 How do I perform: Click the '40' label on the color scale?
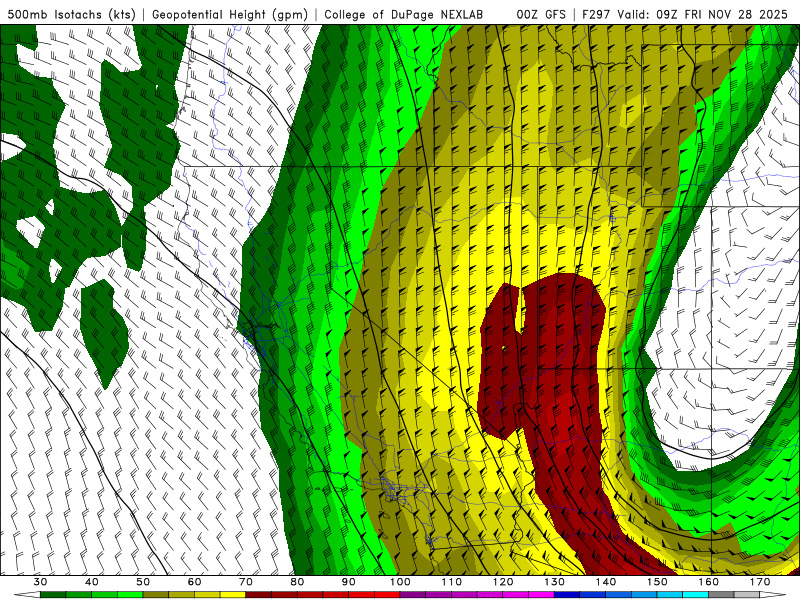(92, 582)
